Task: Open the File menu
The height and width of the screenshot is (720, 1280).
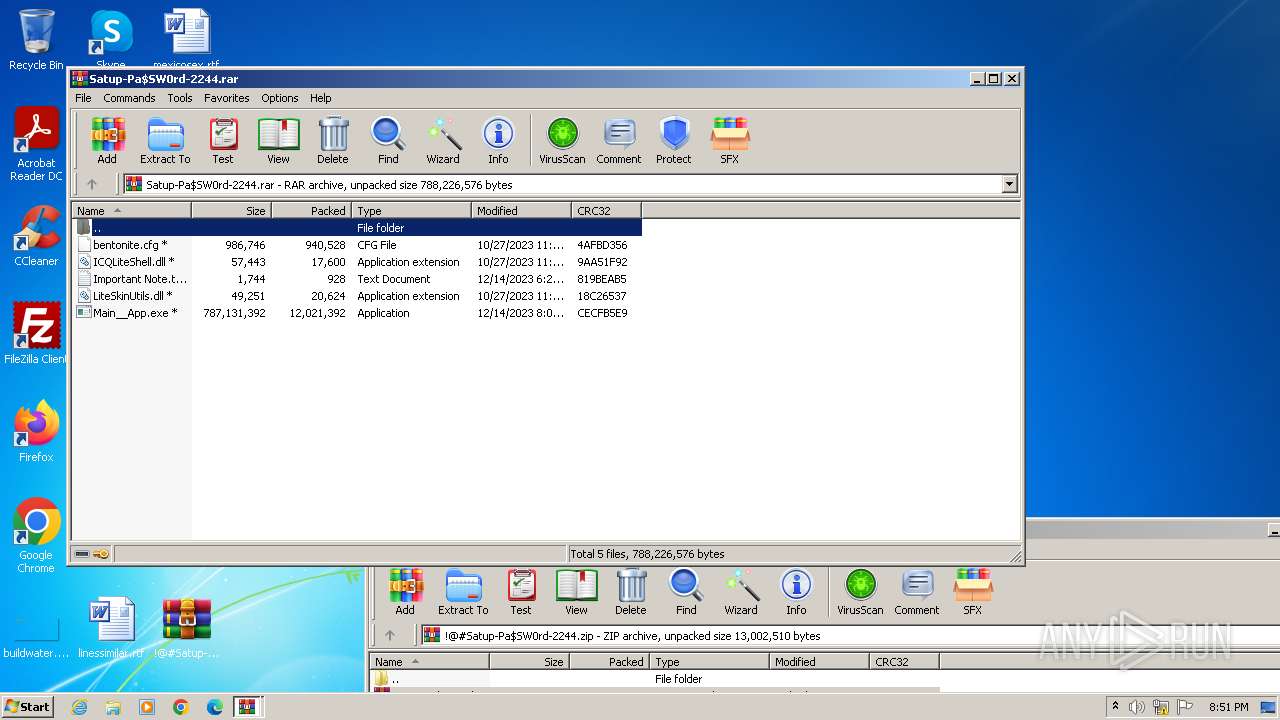Action: click(x=83, y=98)
